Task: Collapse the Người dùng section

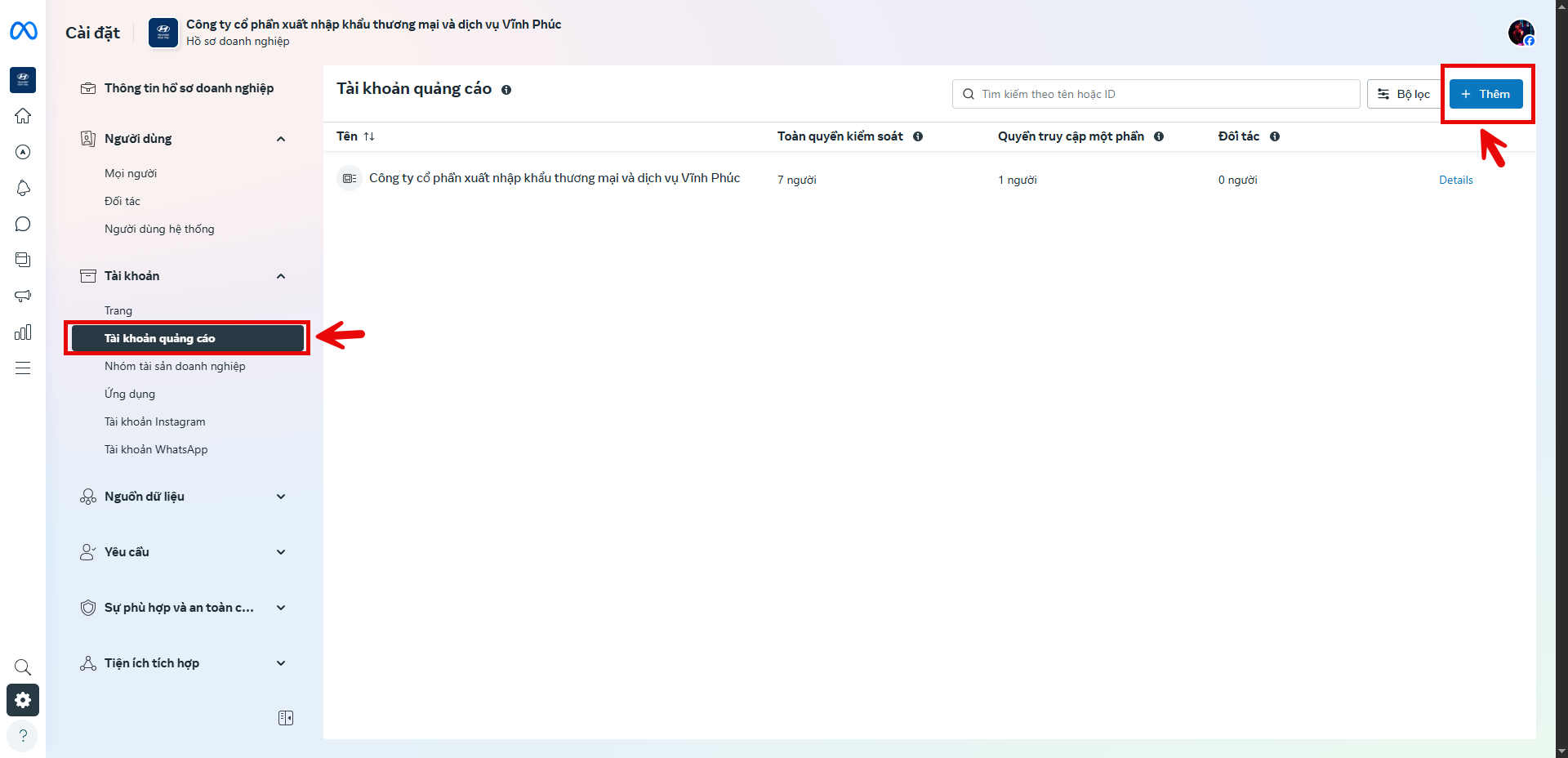Action: 281,139
